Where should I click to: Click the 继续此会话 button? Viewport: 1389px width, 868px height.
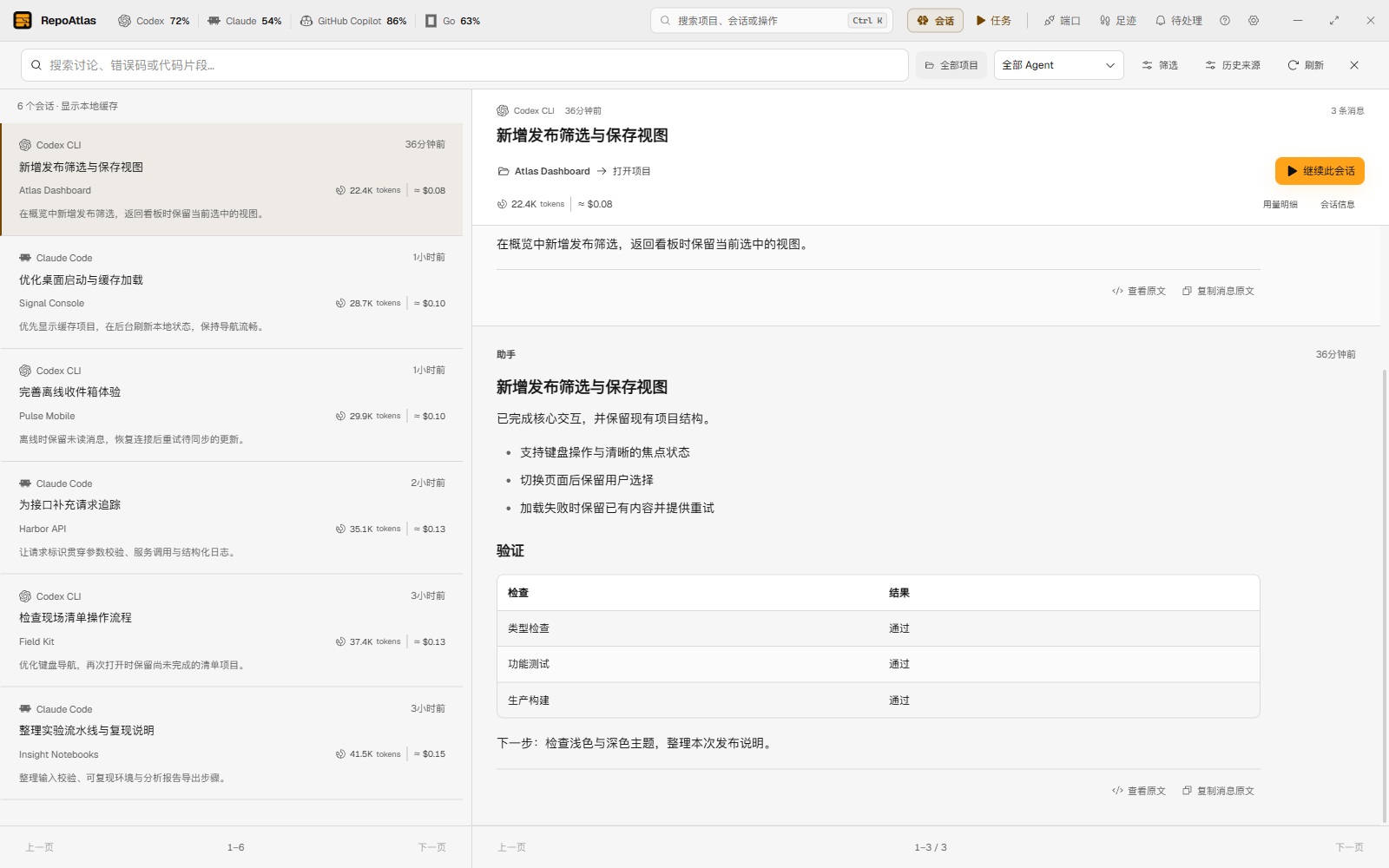click(1320, 171)
